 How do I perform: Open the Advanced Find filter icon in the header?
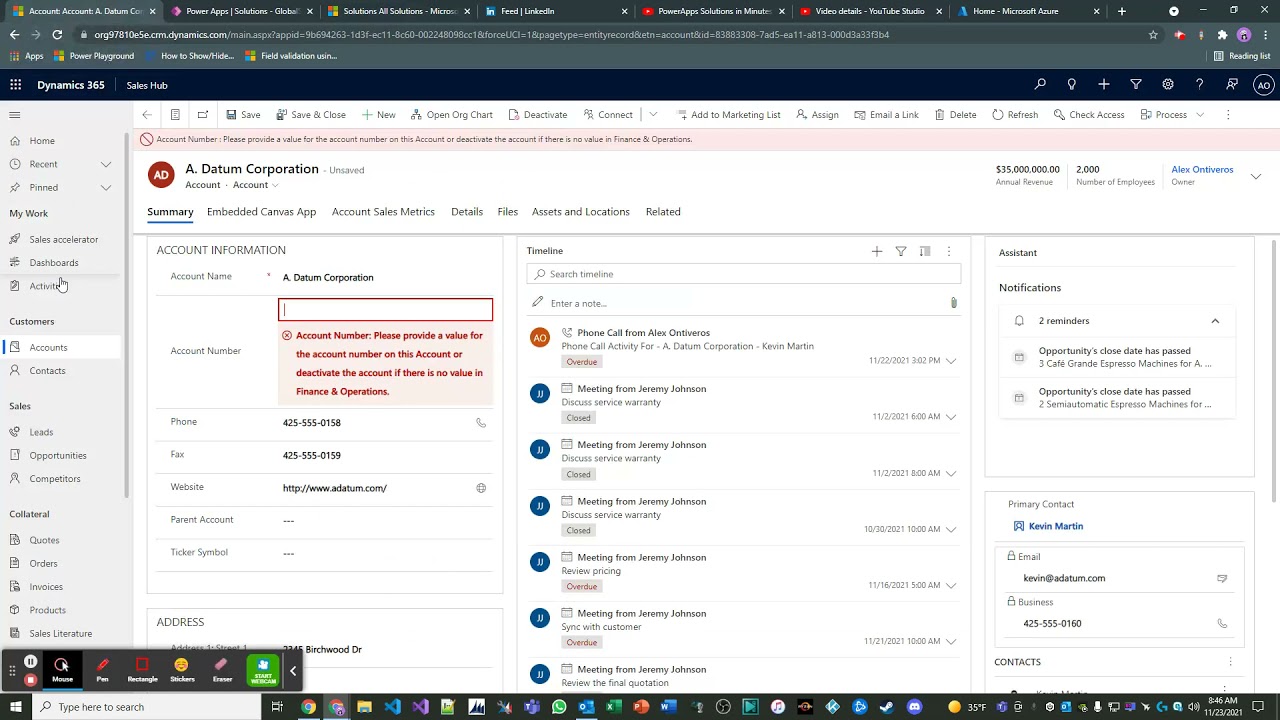pyautogui.click(x=1136, y=85)
